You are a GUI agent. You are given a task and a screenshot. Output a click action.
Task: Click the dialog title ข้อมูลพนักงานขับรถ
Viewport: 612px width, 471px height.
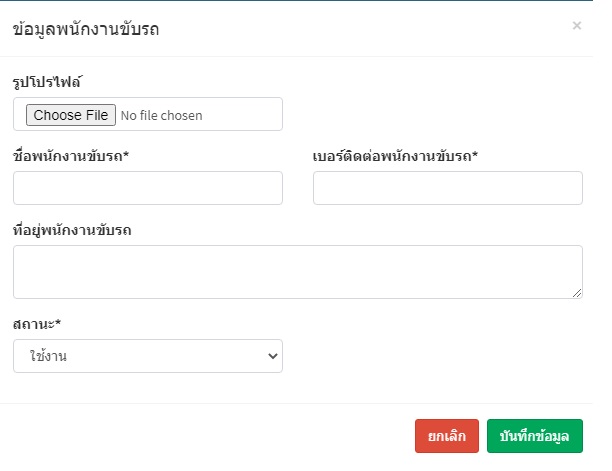click(x=86, y=29)
